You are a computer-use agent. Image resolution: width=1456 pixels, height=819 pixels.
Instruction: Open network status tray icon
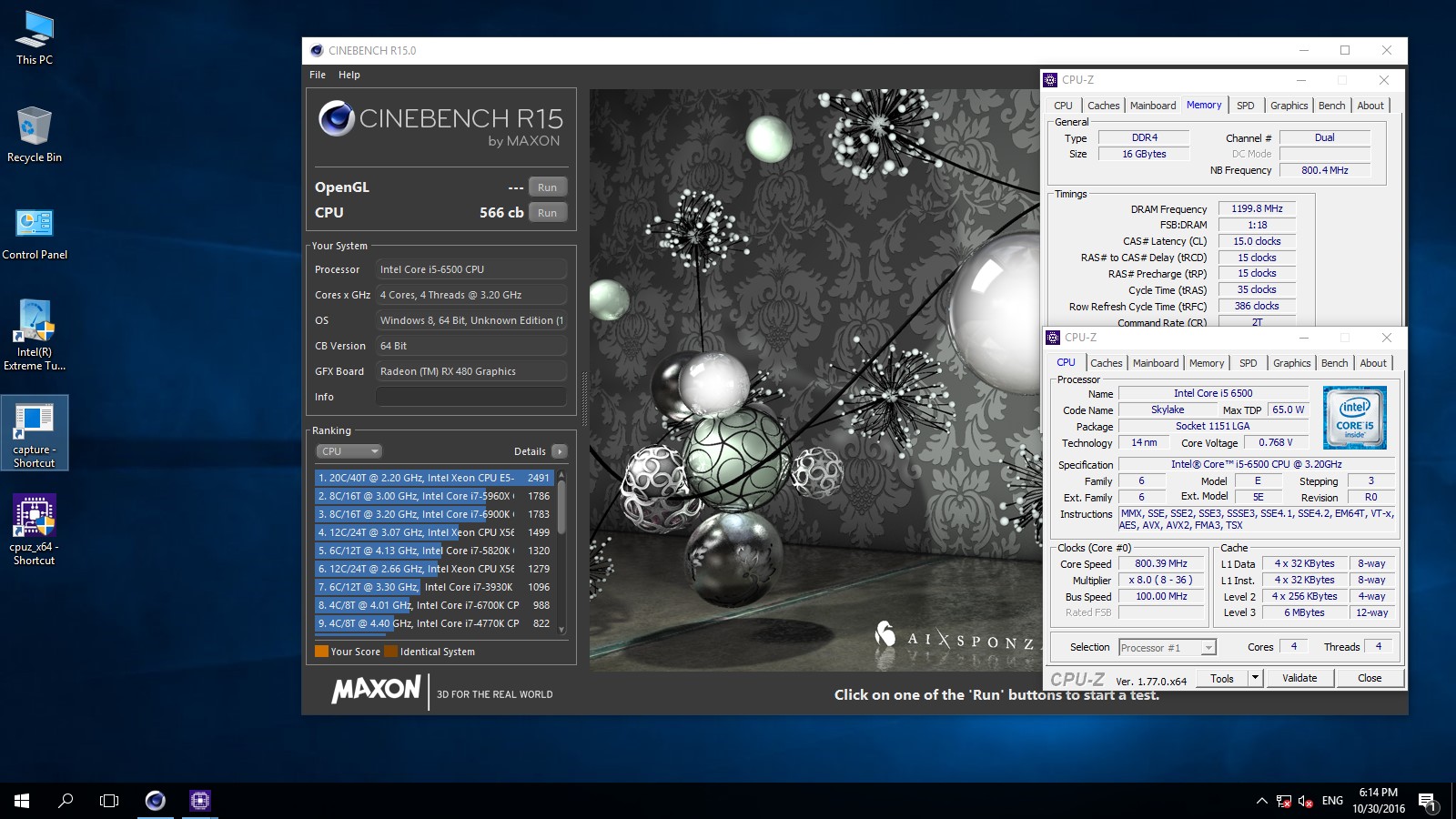coord(1284,801)
